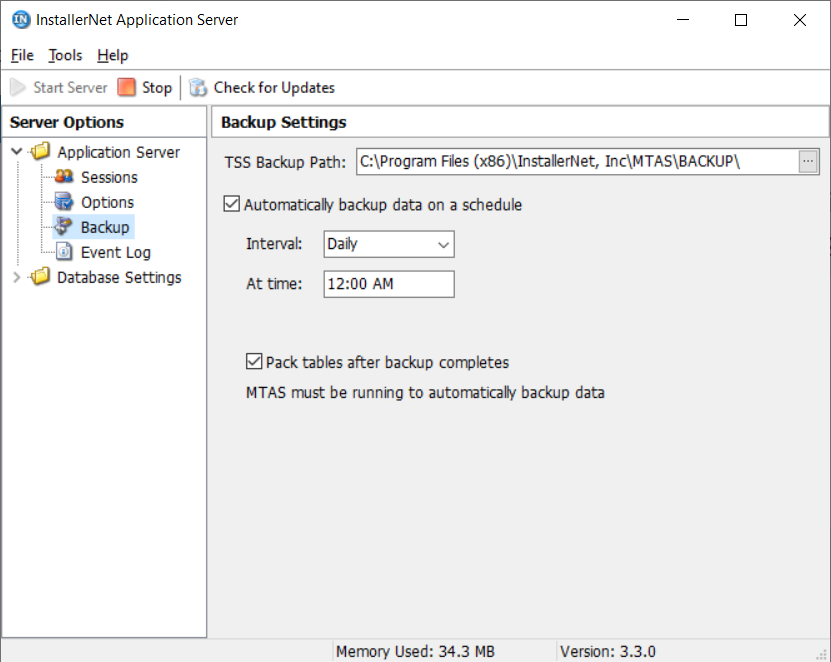Select the Application Server tree label
Image resolution: width=831 pixels, height=662 pixels.
(119, 152)
